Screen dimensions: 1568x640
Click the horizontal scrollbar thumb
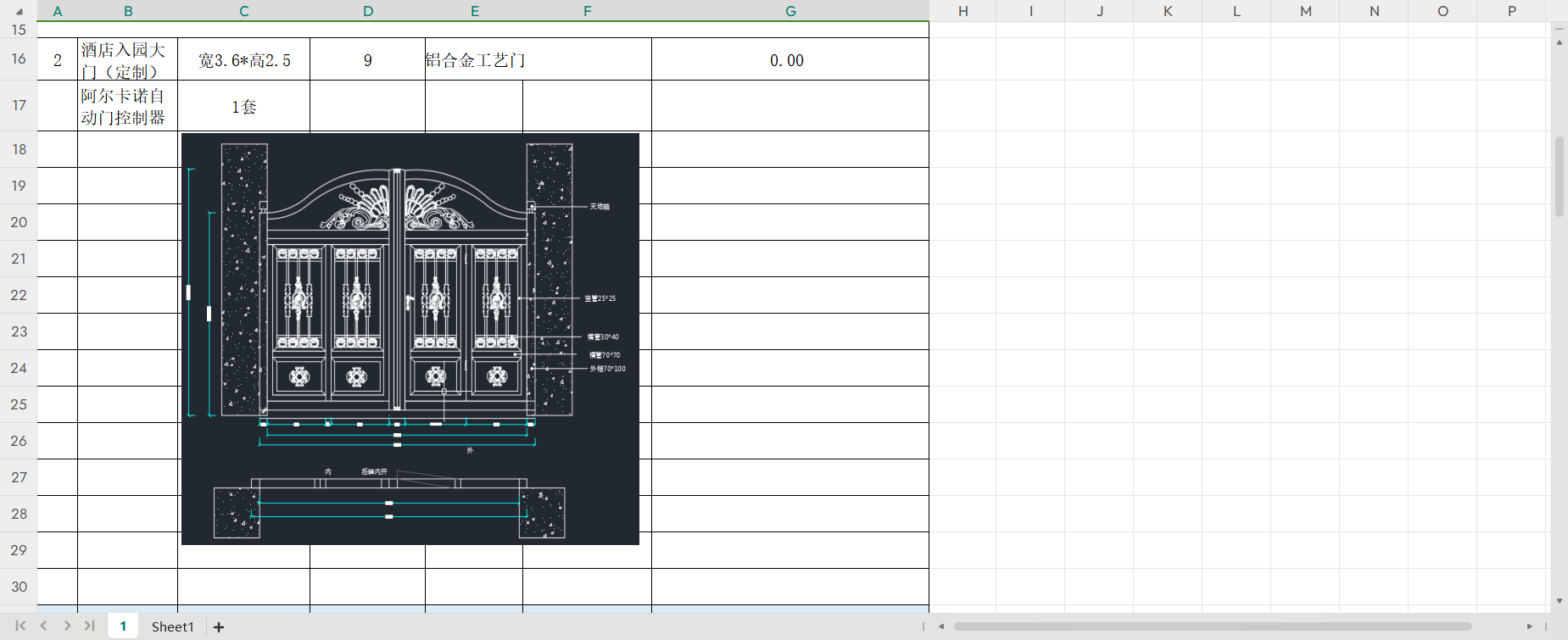coord(1213,626)
